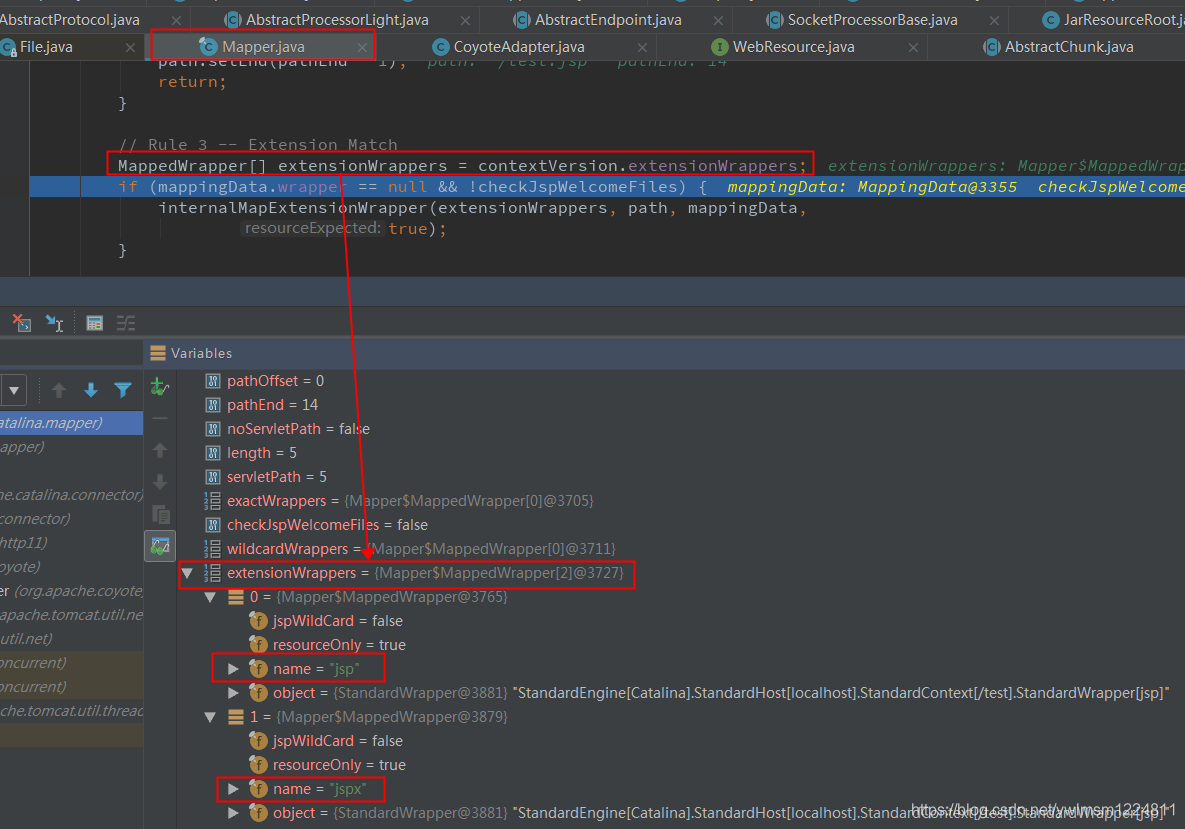Click the frames filter funnel icon
The height and width of the screenshot is (829, 1185).
(x=122, y=390)
